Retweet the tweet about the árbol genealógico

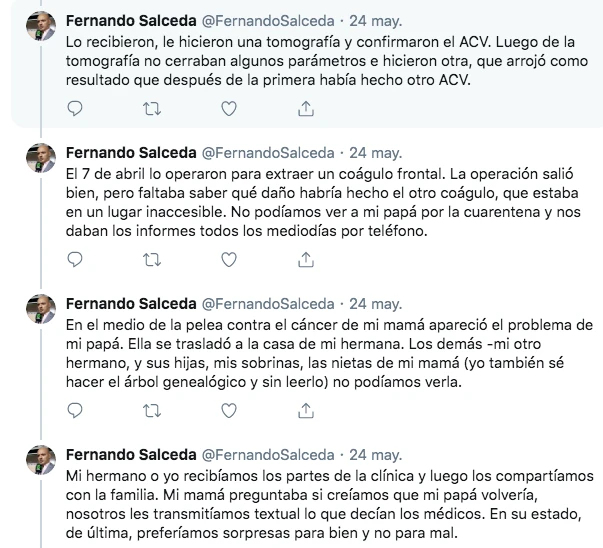(x=152, y=411)
